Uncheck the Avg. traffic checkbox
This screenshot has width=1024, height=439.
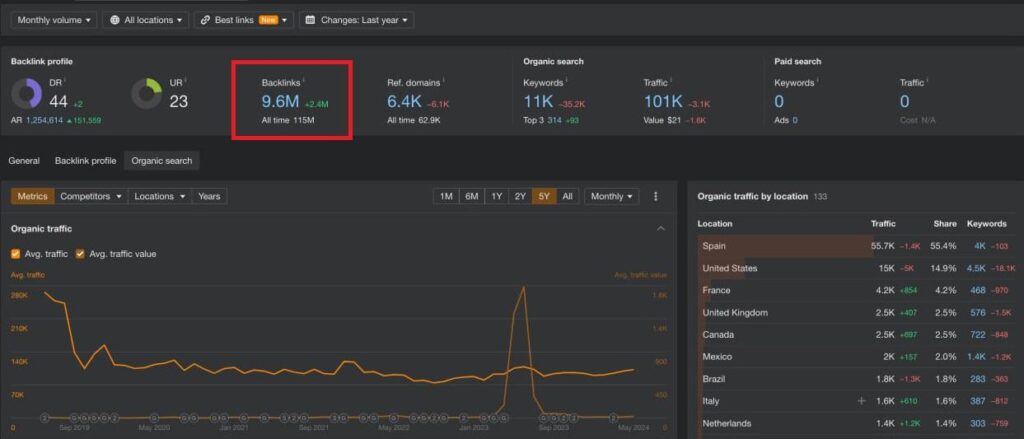16,254
